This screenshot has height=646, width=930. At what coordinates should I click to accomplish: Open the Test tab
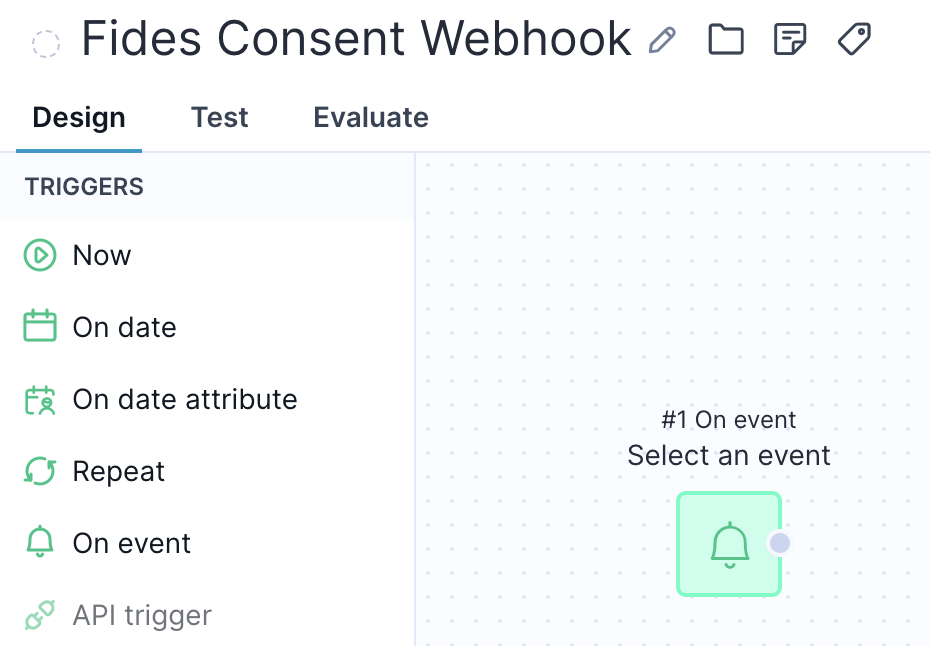[x=220, y=118]
